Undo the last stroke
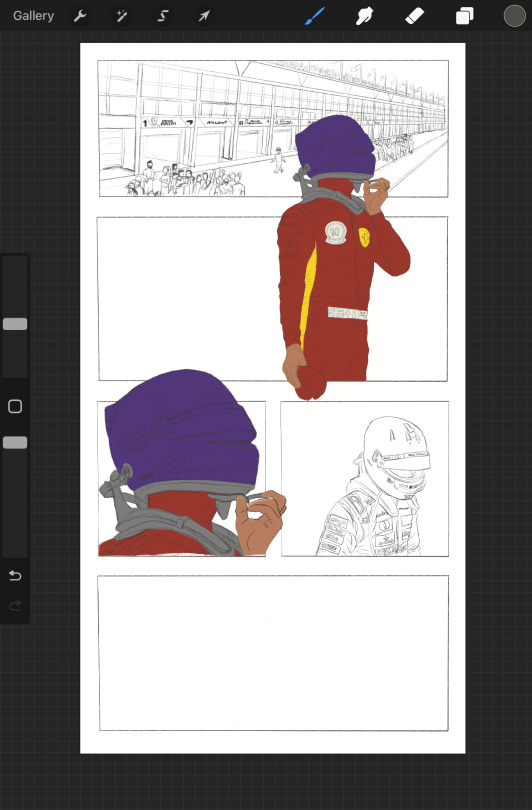532x810 pixels. (15, 575)
